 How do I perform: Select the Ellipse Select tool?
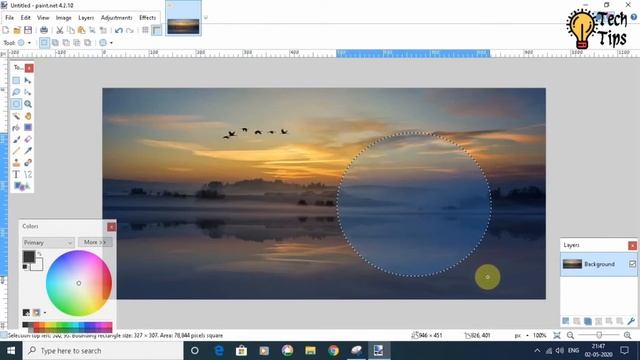[16, 104]
